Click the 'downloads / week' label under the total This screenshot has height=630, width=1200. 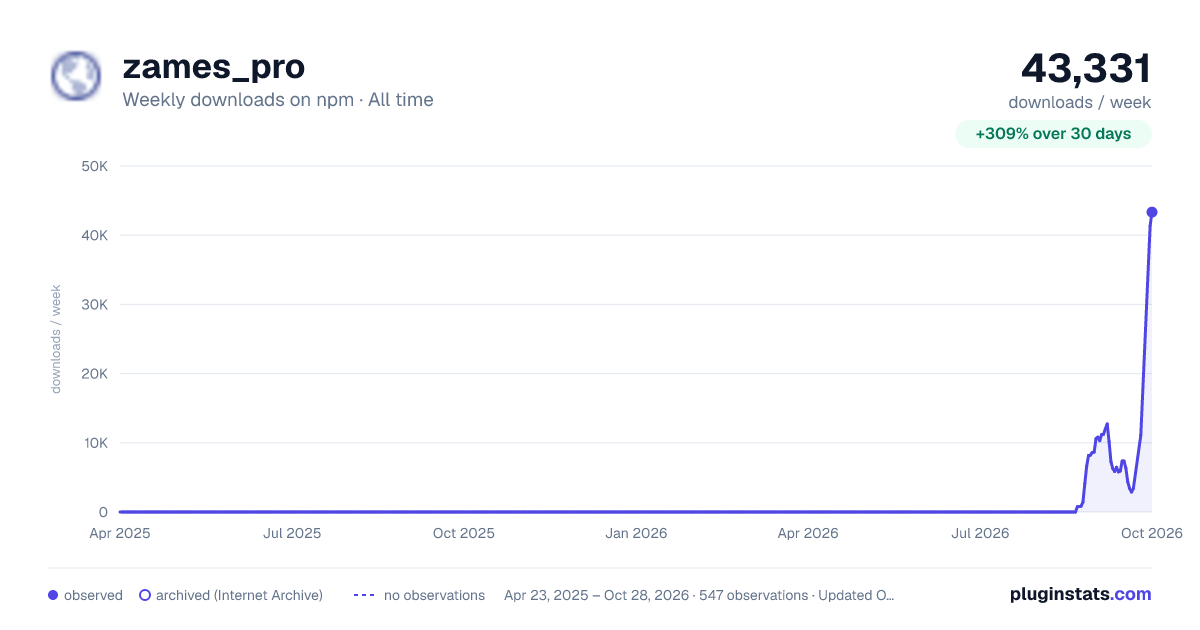pyautogui.click(x=1080, y=102)
